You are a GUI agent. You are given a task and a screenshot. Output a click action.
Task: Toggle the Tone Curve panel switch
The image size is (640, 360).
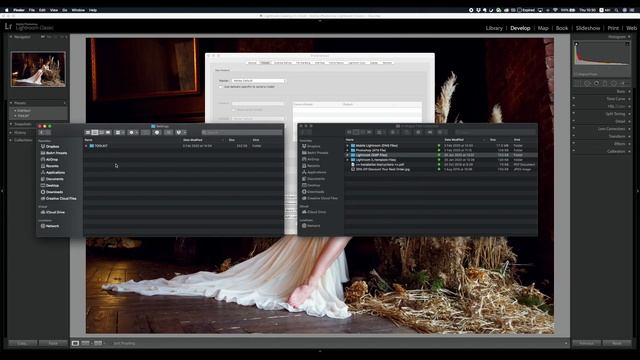click(574, 99)
